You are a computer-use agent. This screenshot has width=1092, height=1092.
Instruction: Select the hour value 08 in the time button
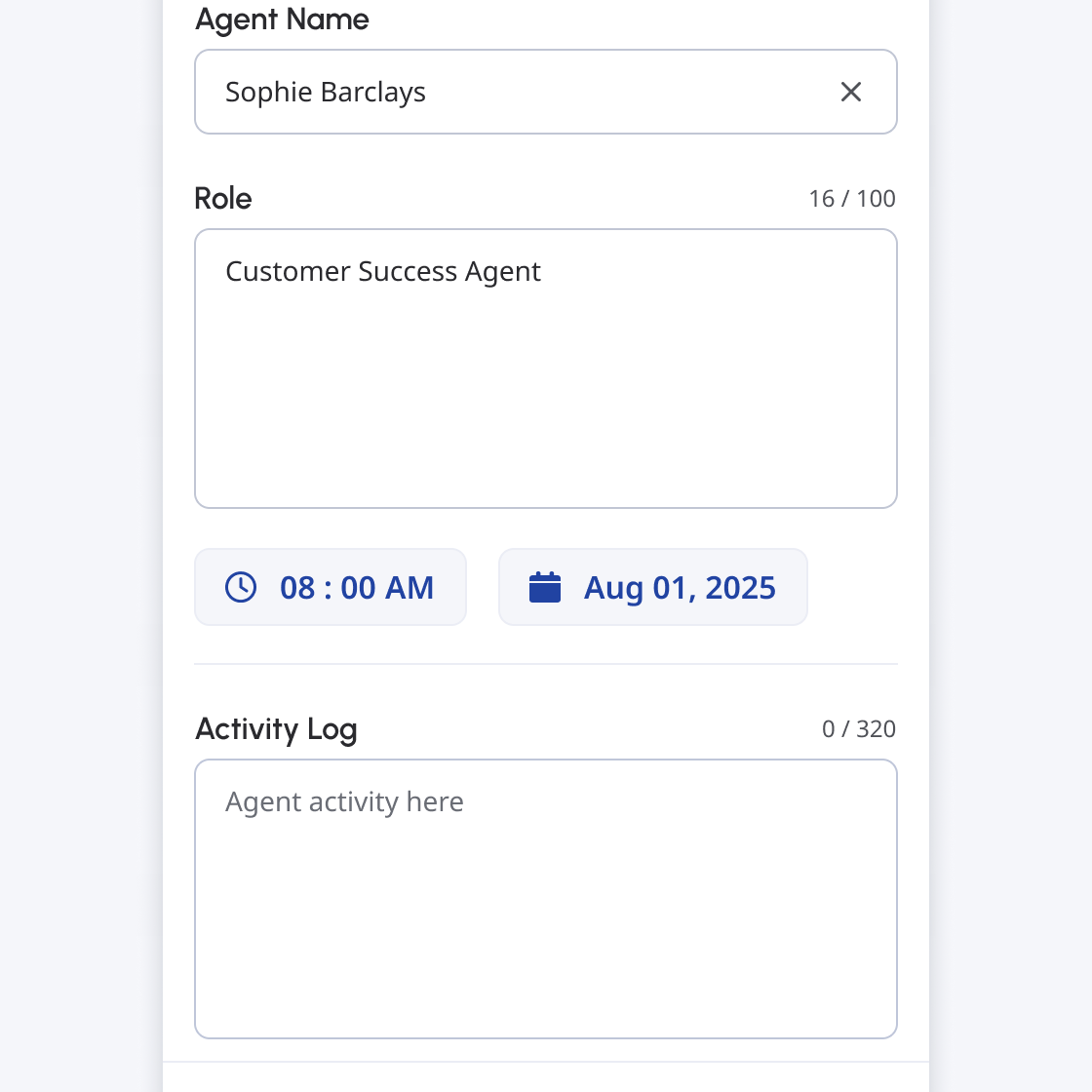click(297, 588)
